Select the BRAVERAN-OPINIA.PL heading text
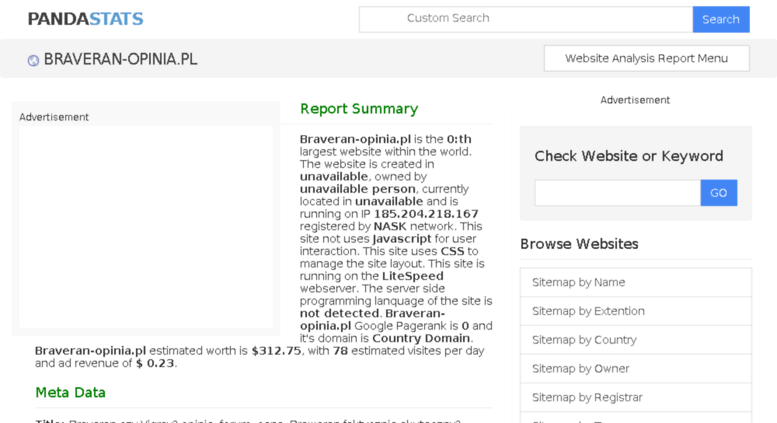Viewport: 777px width, 423px height. click(120, 59)
